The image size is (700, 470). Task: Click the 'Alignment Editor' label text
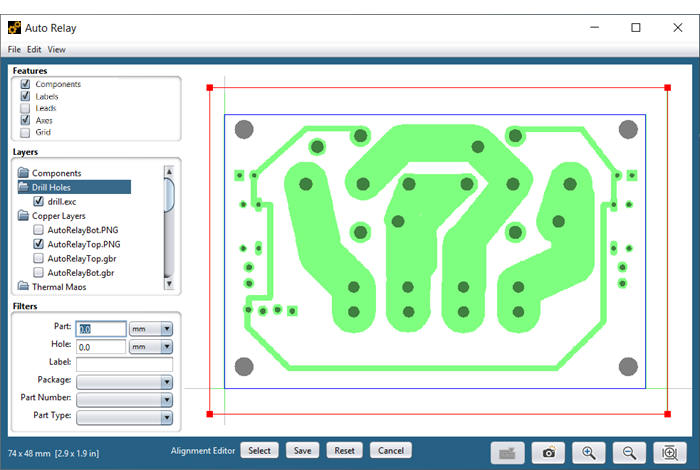(x=203, y=451)
